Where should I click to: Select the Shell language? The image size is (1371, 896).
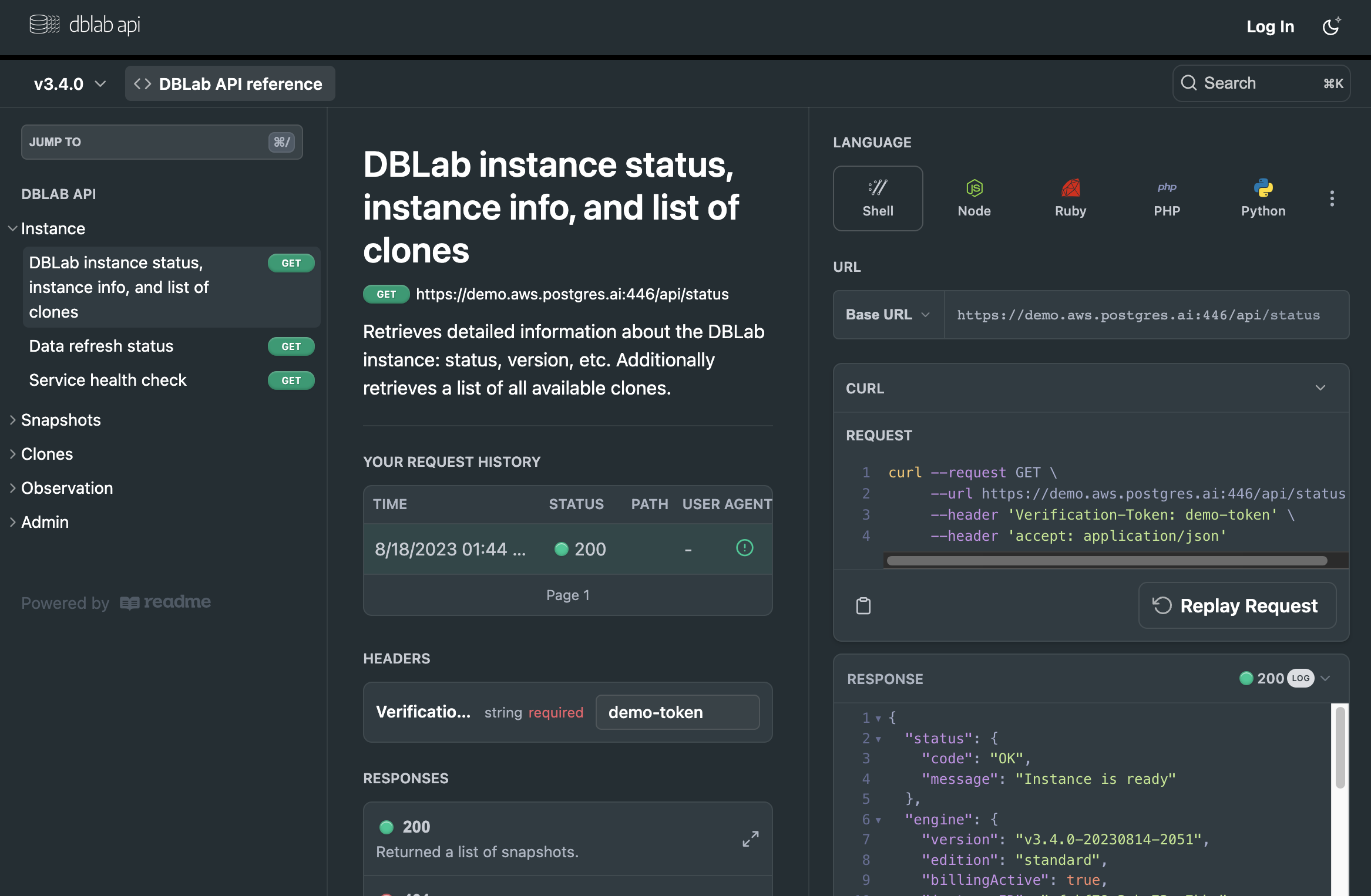tap(878, 198)
